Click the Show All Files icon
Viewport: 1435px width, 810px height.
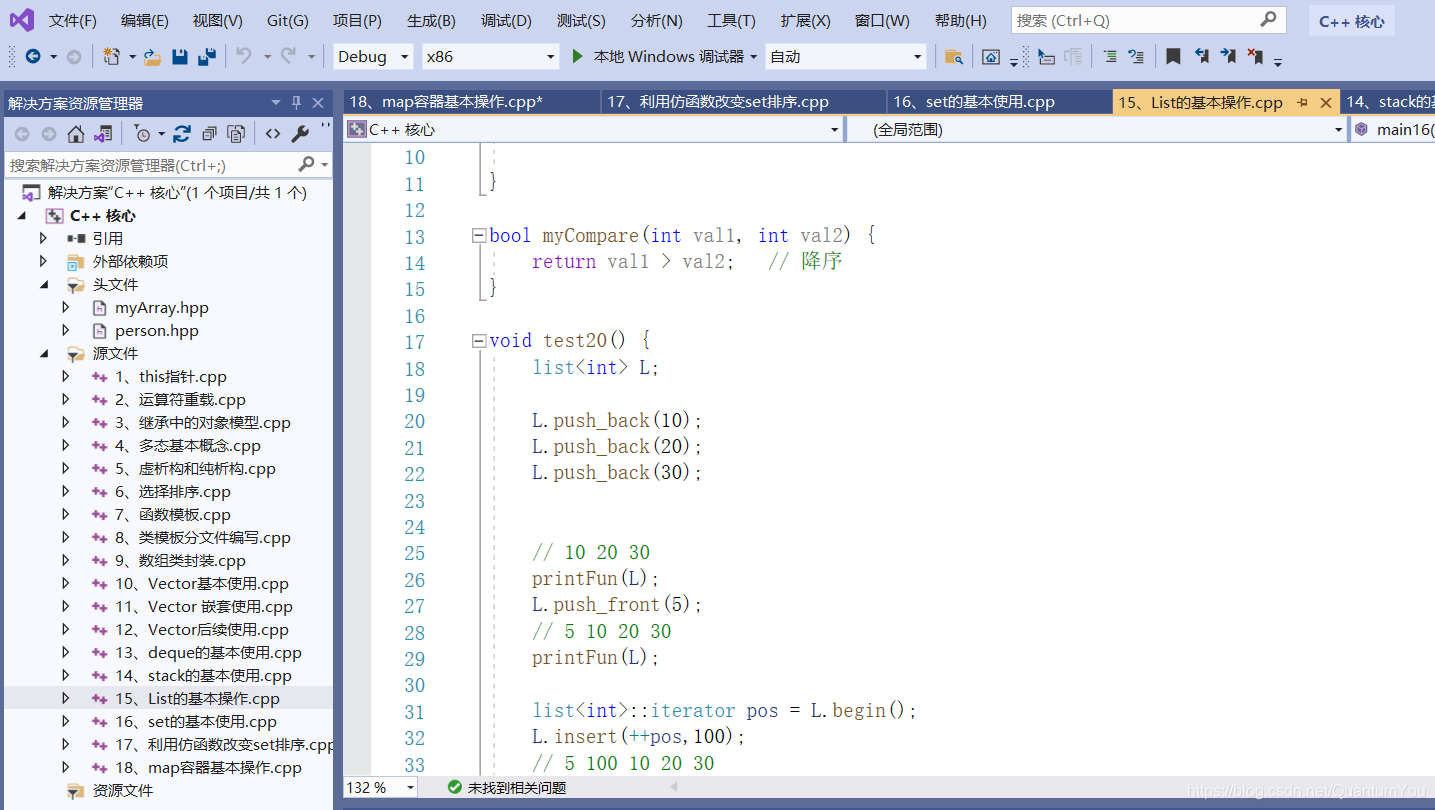[x=236, y=134]
